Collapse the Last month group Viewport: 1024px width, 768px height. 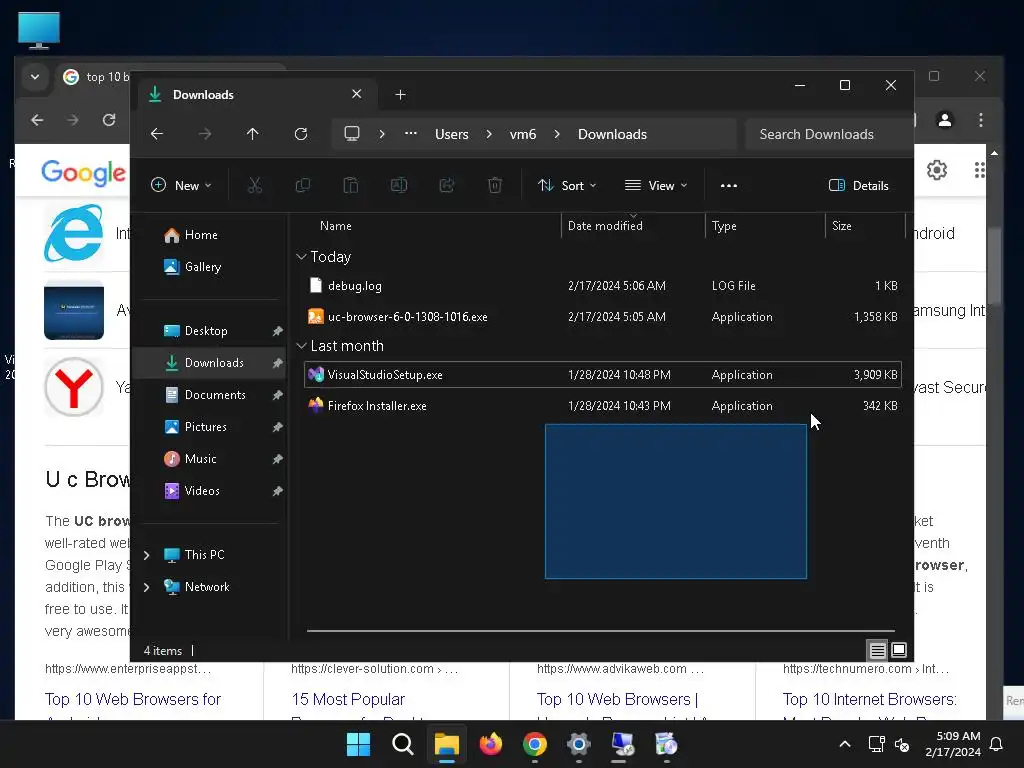301,345
